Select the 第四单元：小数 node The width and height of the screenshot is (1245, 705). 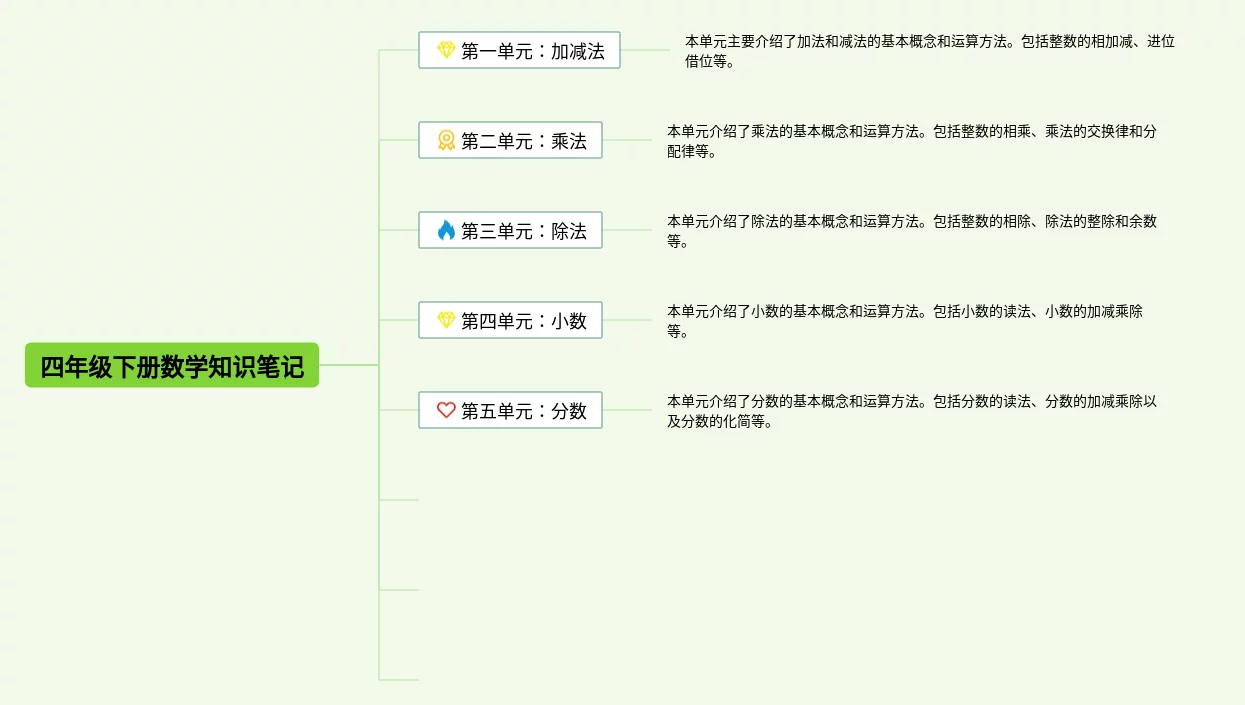pyautogui.click(x=510, y=320)
